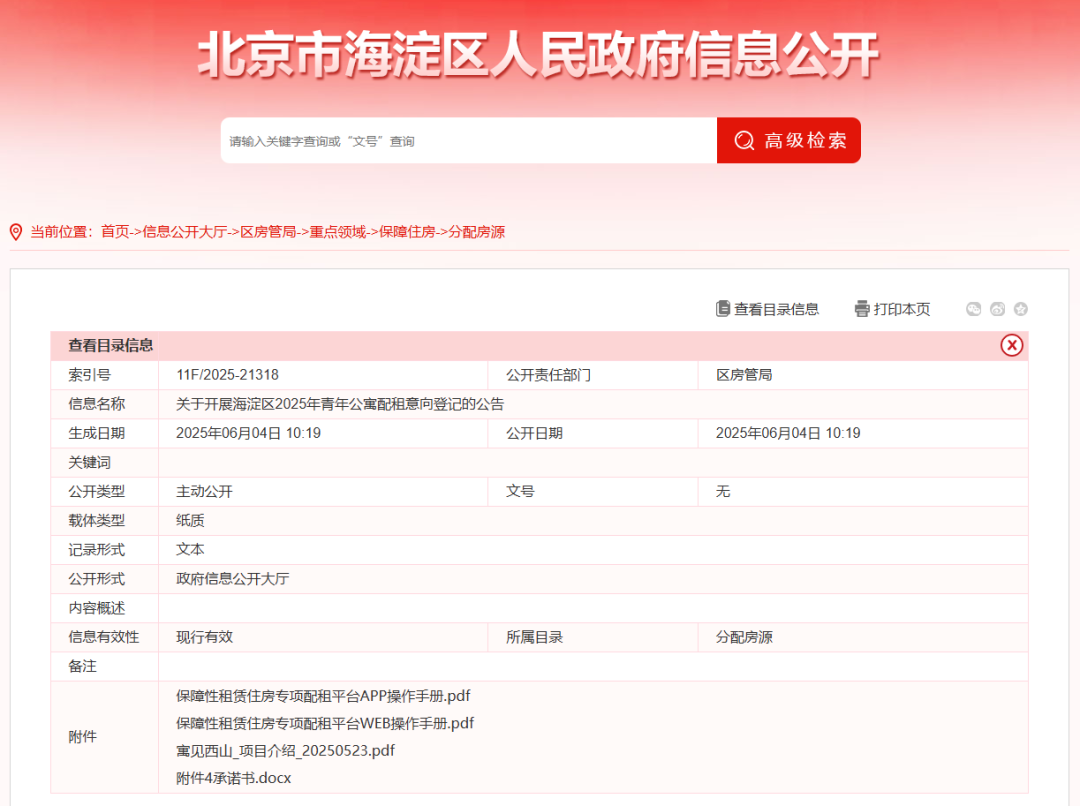This screenshot has height=806, width=1080.
Task: Open attachment 附件4承诺书.docx
Action: (x=233, y=778)
